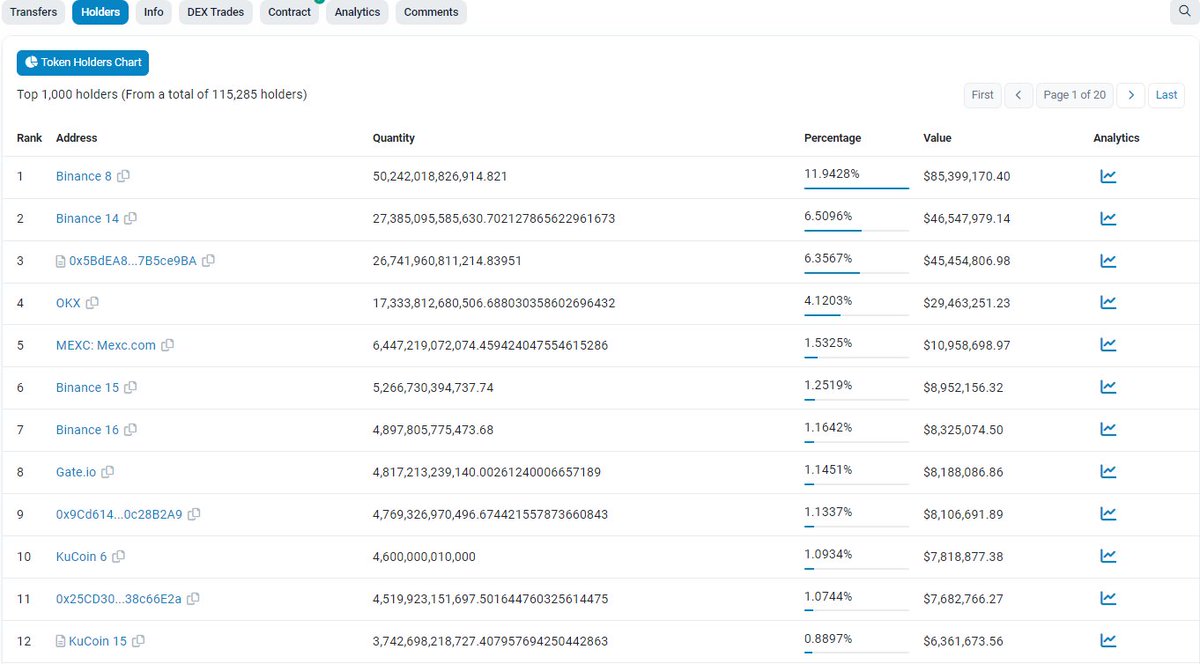The width and height of the screenshot is (1200, 664).
Task: Open analytics chart for Binance 15 row
Action: click(1108, 387)
